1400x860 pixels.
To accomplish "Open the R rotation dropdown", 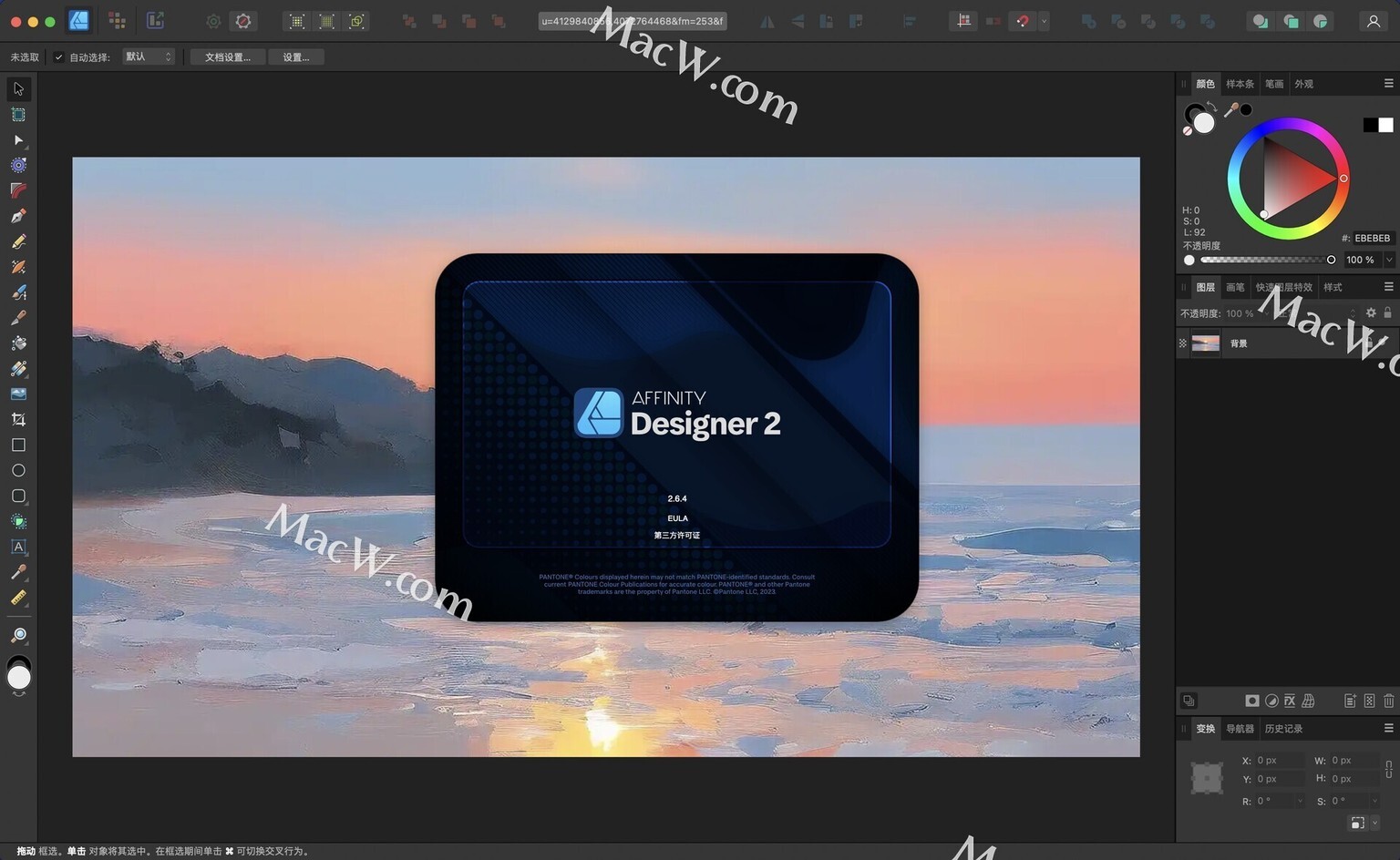I will click(1300, 801).
